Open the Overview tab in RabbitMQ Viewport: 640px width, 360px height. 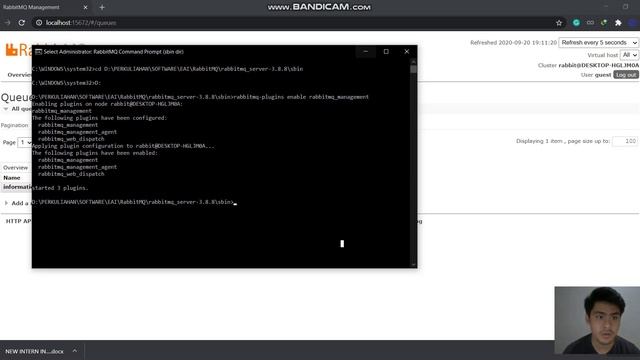click(x=19, y=75)
